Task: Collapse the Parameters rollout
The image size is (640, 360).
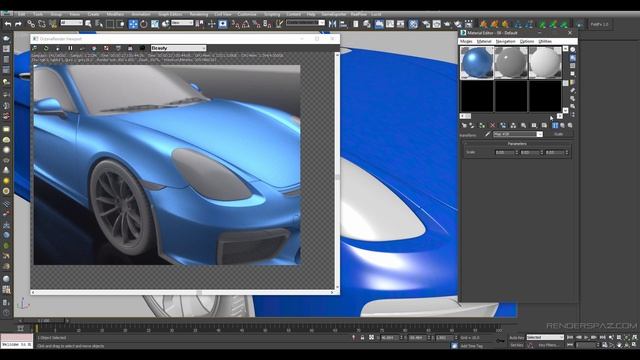Action: coord(517,144)
